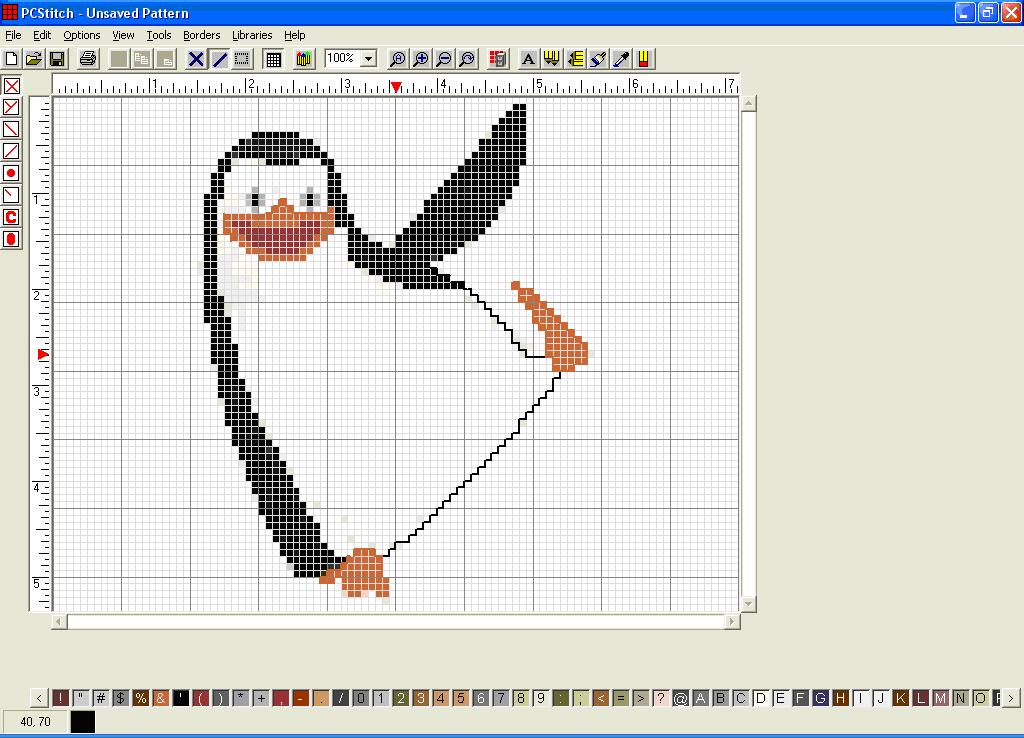
Task: Toggle the full stitch X drawing mode
Action: coord(196,59)
